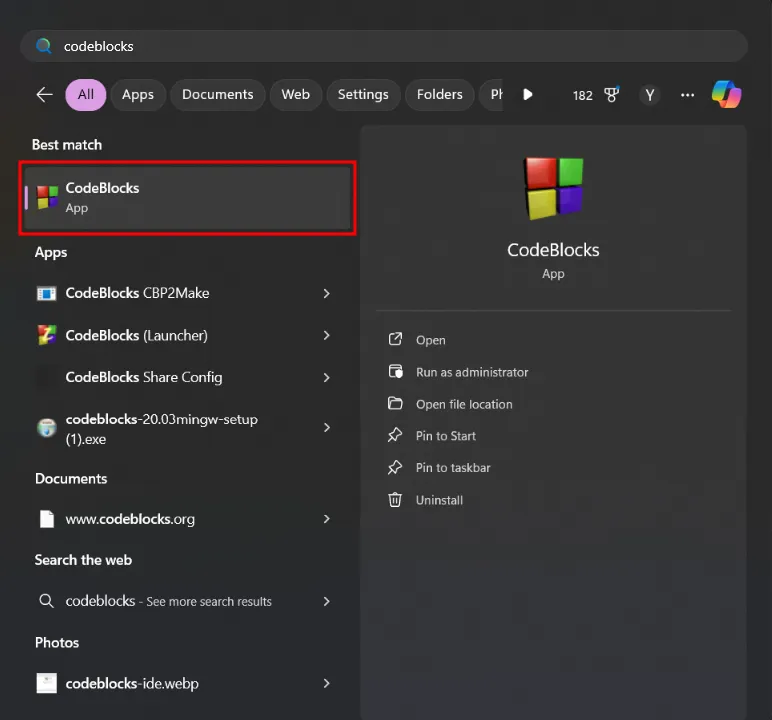Click Open file location

pos(463,404)
